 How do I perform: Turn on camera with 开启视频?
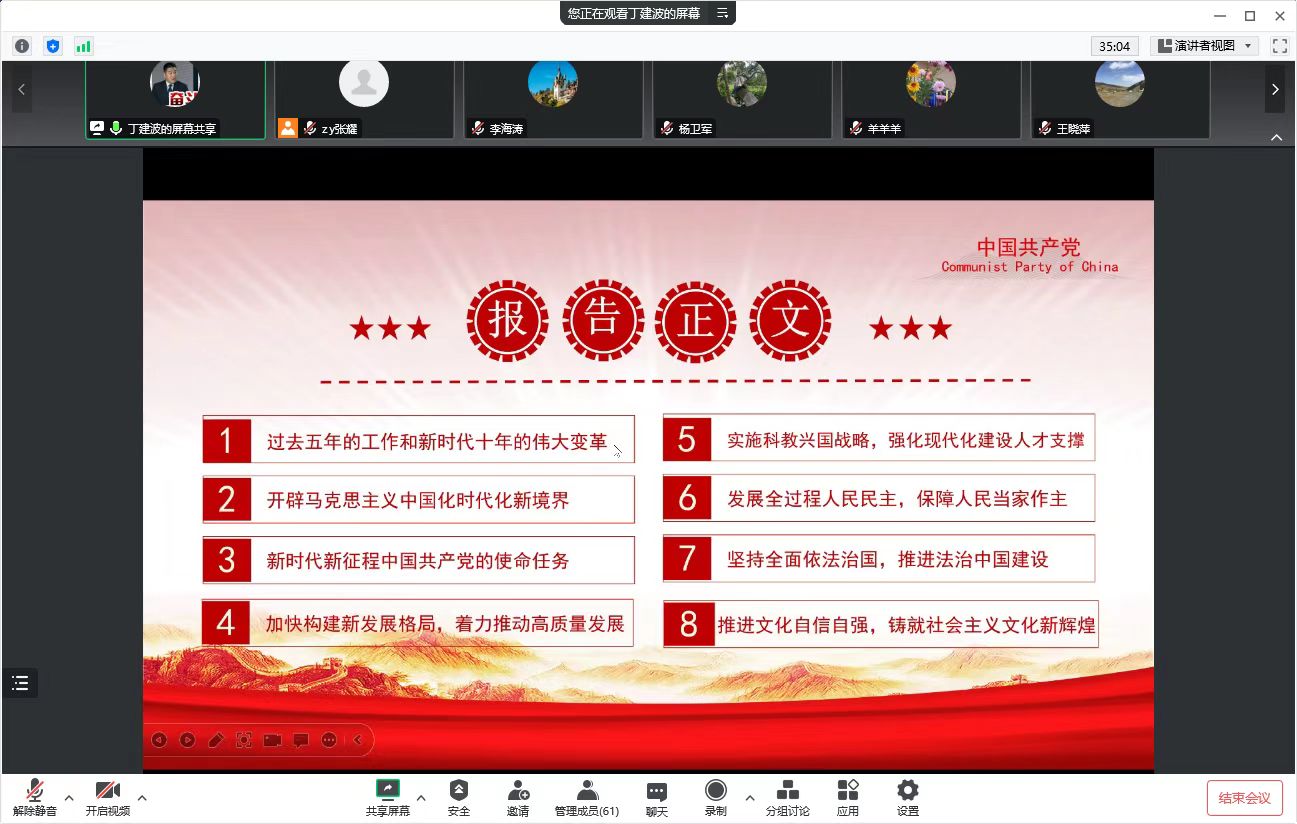pos(107,797)
